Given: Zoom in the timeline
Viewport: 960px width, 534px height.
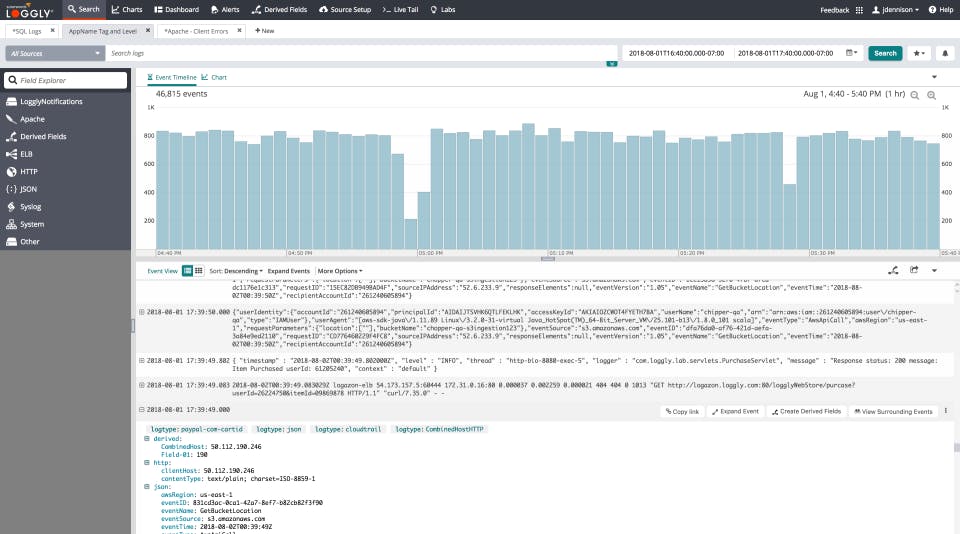Looking at the screenshot, I should tap(931, 95).
